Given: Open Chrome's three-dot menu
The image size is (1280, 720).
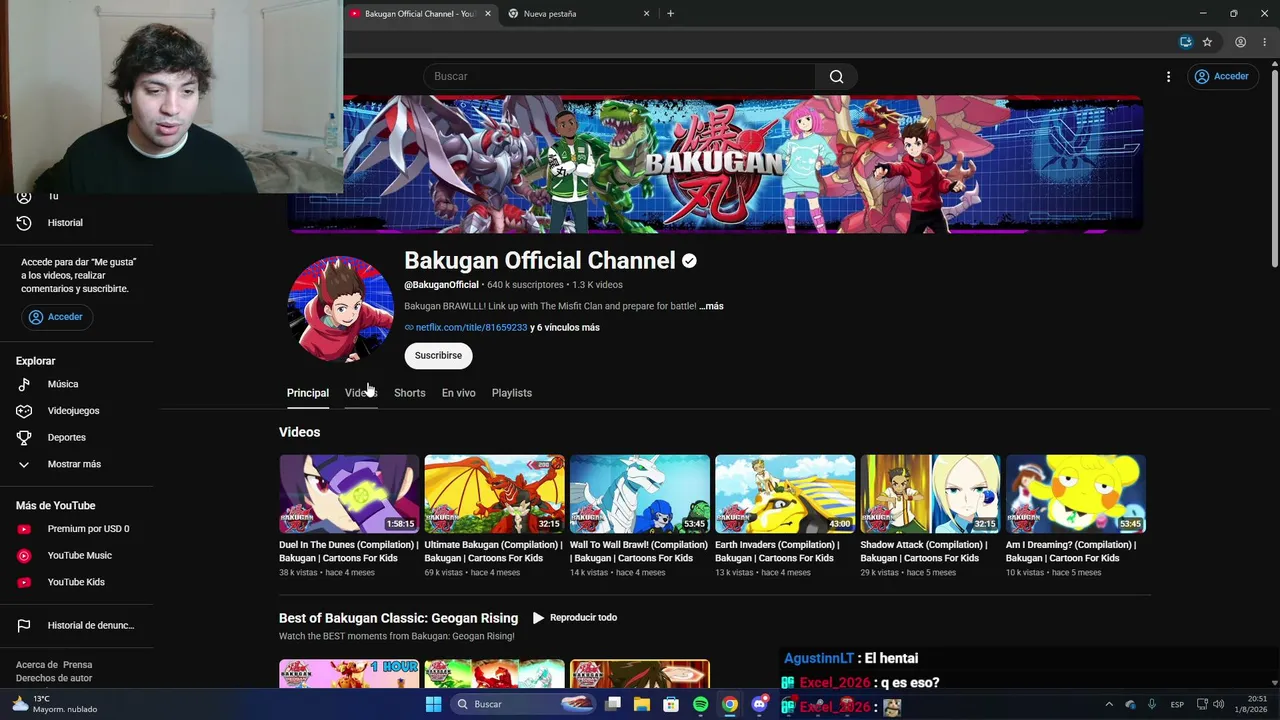Looking at the screenshot, I should point(1265,42).
